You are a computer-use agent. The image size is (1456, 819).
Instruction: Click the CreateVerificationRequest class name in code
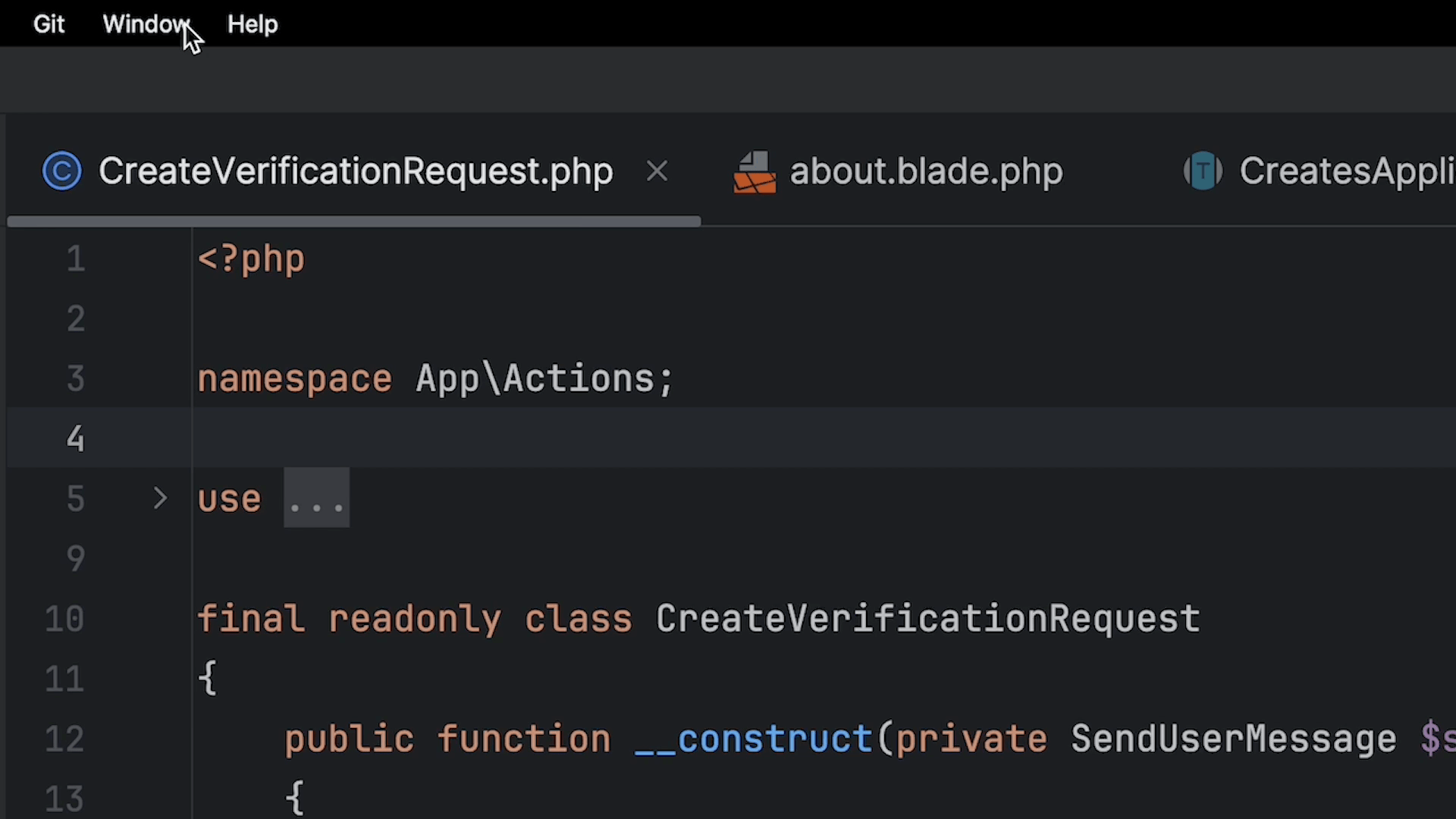pos(927,619)
